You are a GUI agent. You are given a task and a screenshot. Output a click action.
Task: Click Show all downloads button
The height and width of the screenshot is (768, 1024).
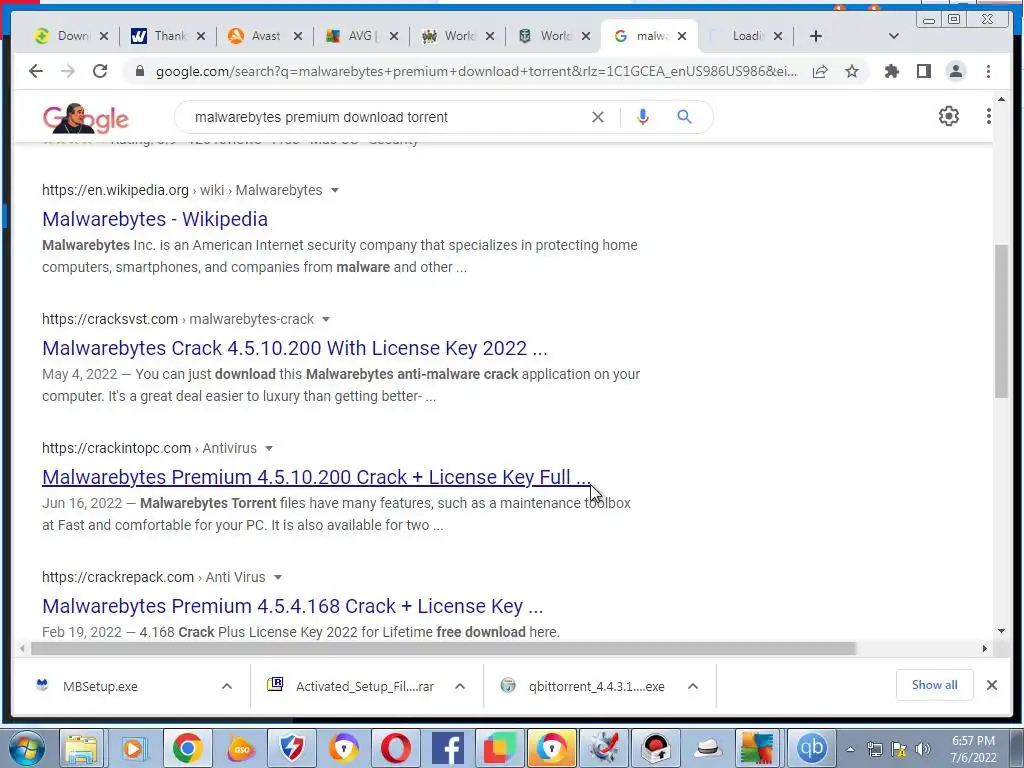935,685
